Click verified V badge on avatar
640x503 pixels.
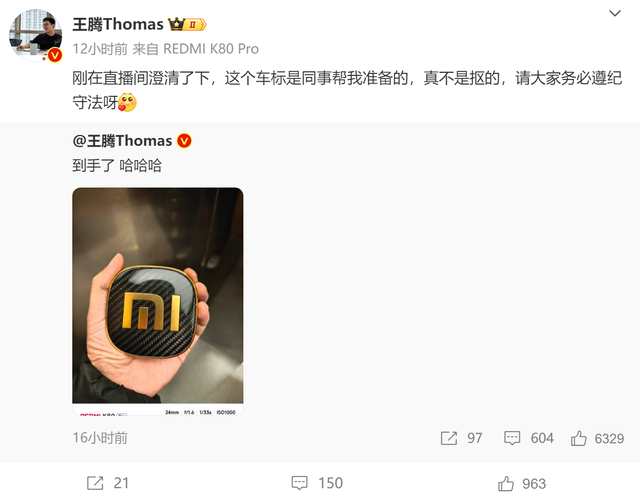[x=55, y=55]
